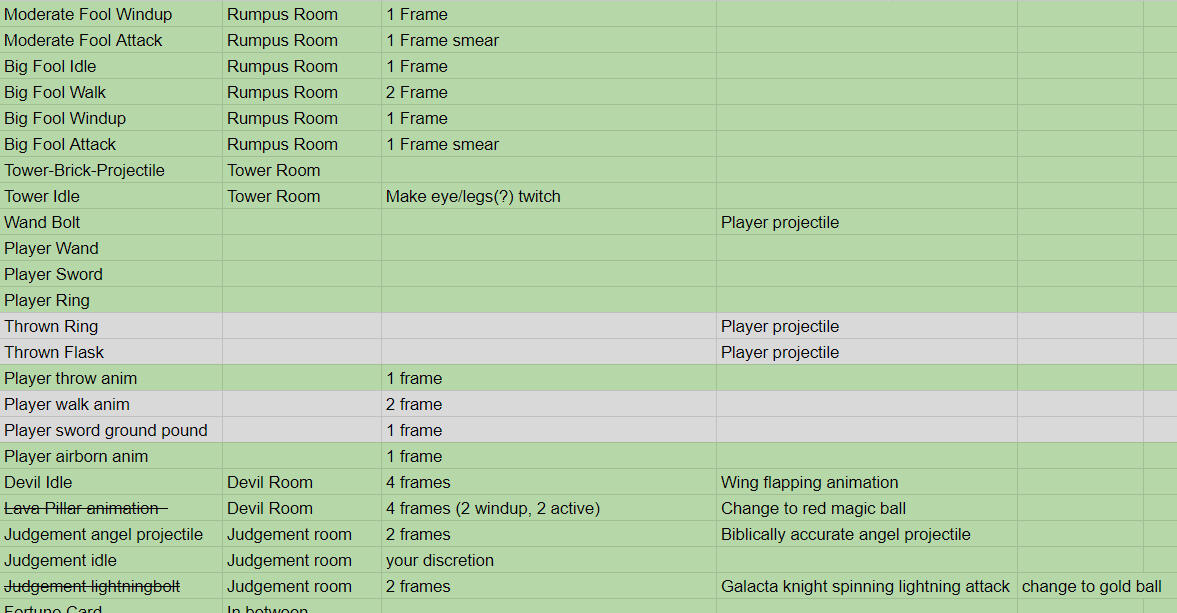Click the "Player airborn anim" cell
Screen dimensions: 1177x613
coord(76,456)
